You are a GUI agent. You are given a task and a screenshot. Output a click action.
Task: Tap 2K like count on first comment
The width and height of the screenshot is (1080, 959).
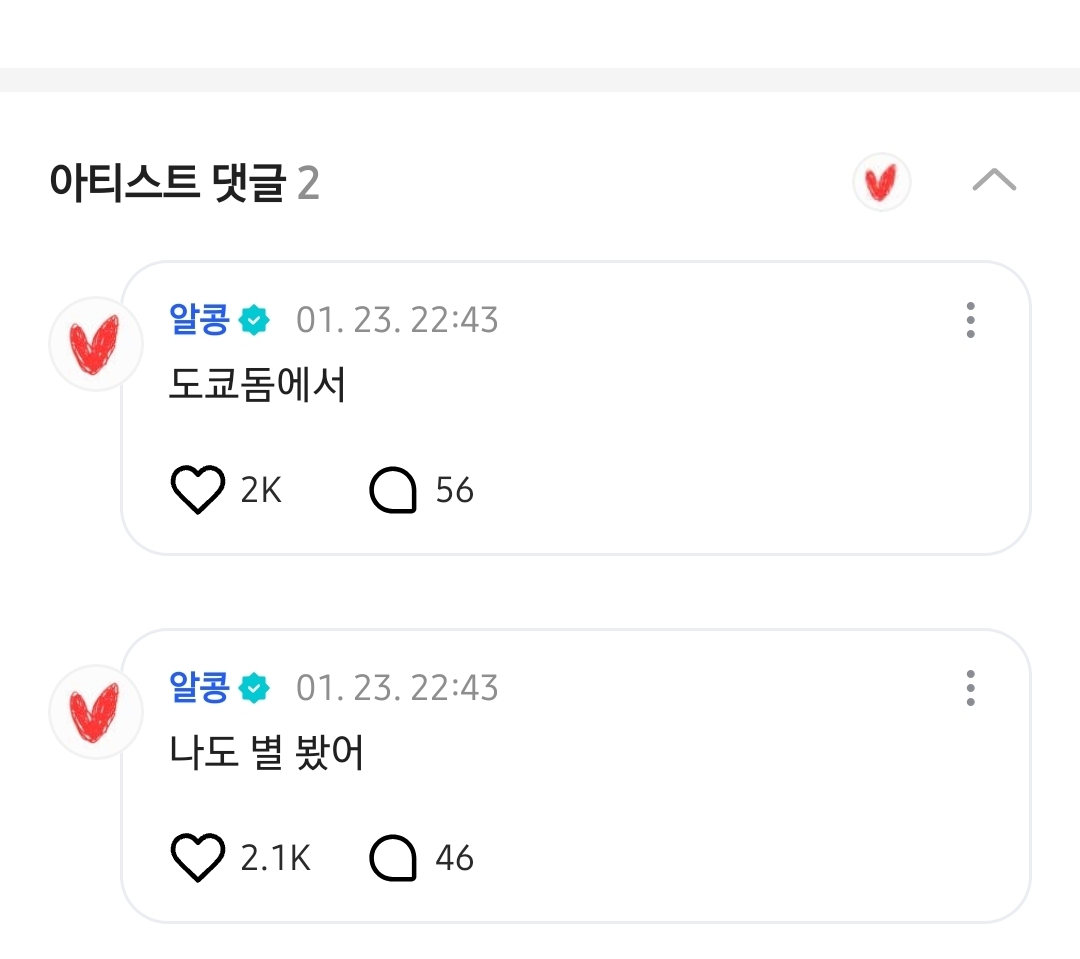point(261,491)
